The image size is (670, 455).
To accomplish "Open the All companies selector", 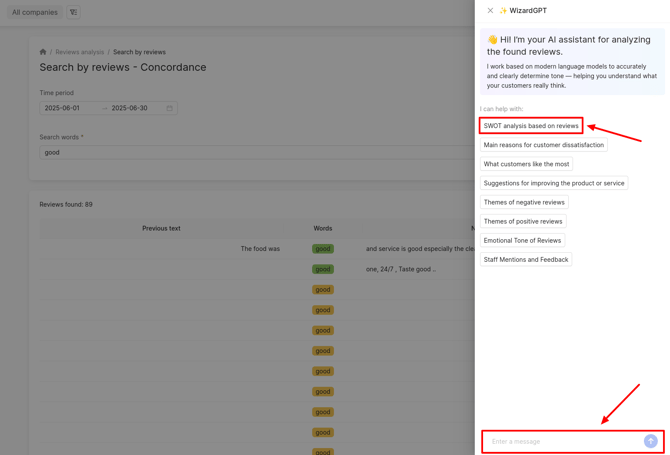I will tap(35, 12).
